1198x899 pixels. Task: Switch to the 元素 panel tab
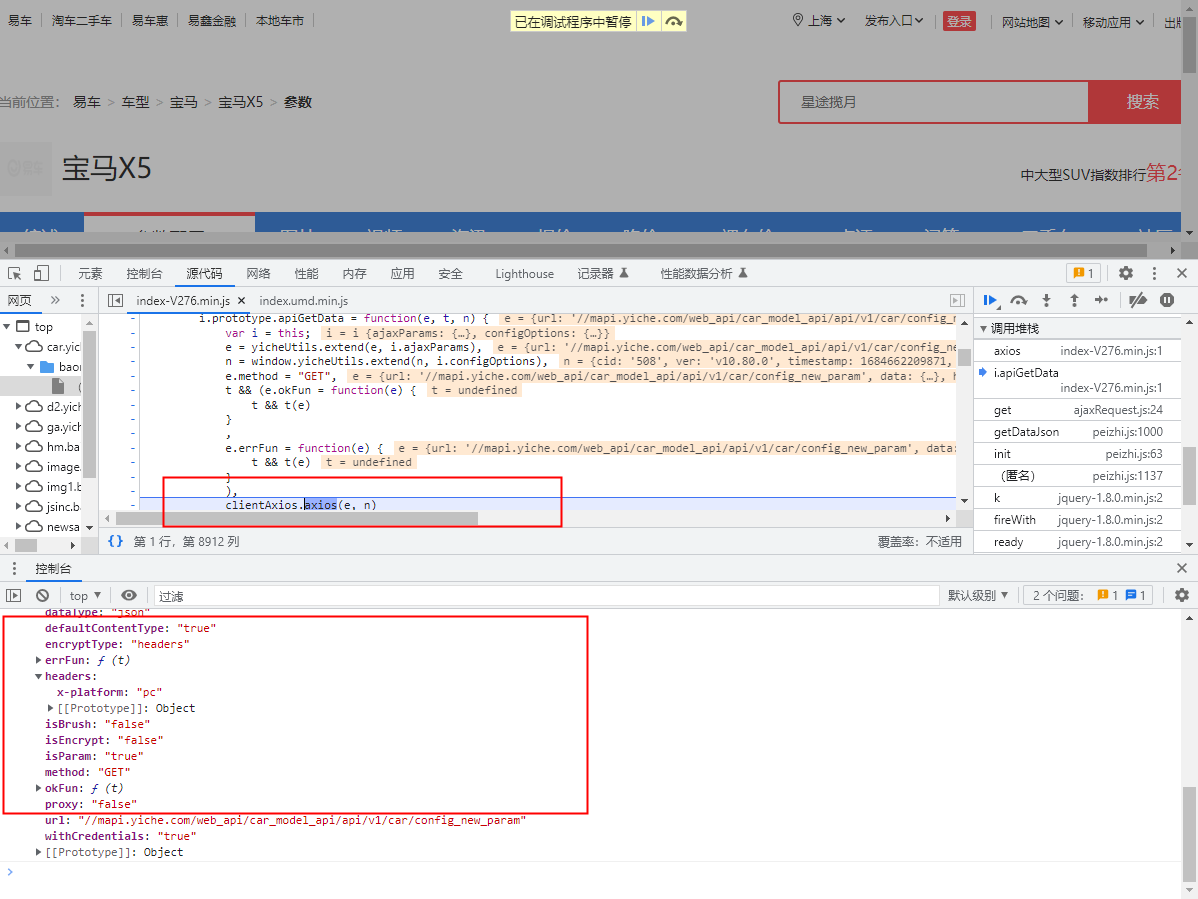tap(90, 273)
